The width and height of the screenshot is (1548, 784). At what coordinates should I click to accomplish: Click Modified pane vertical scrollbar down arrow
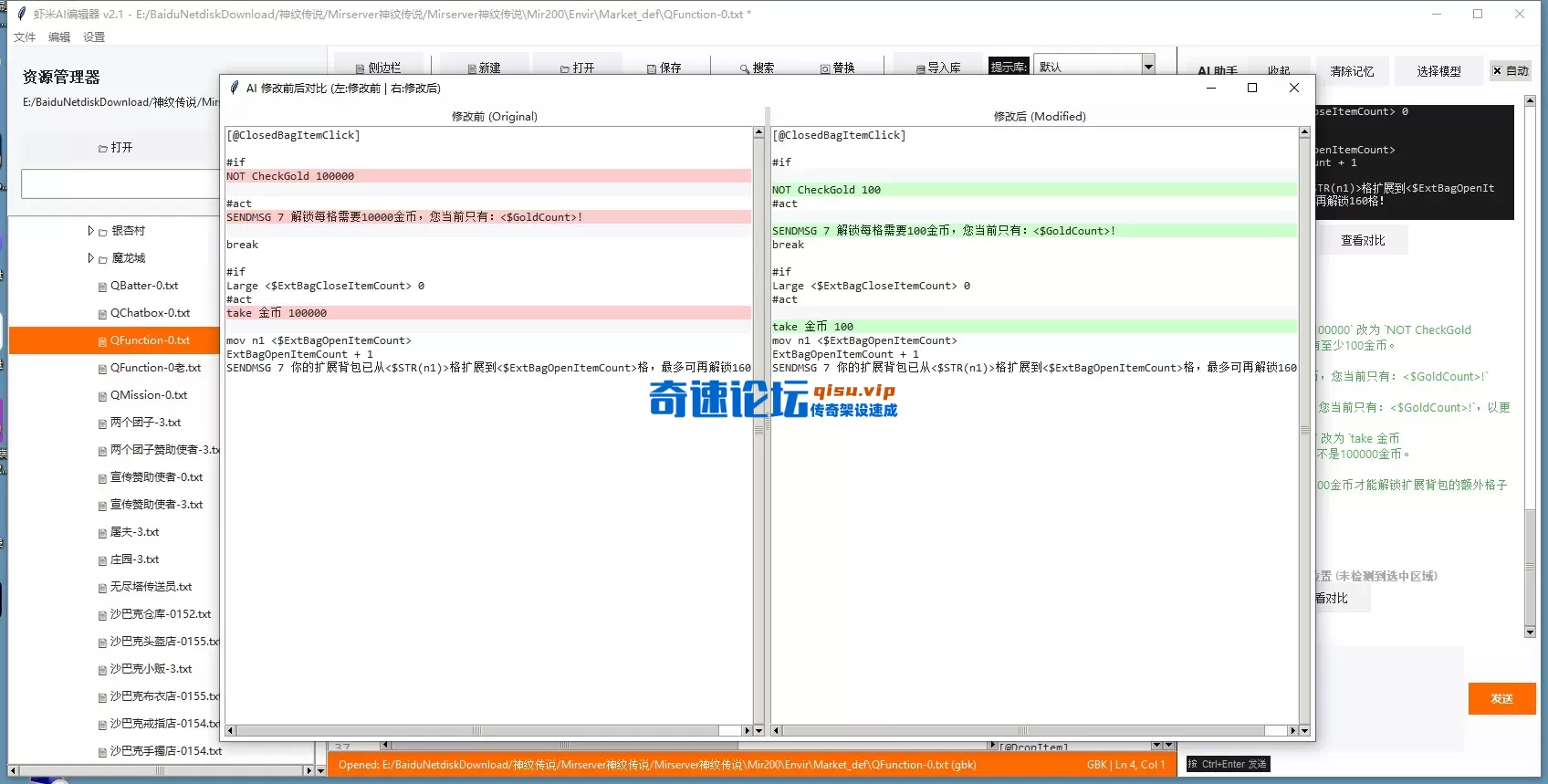click(1304, 730)
